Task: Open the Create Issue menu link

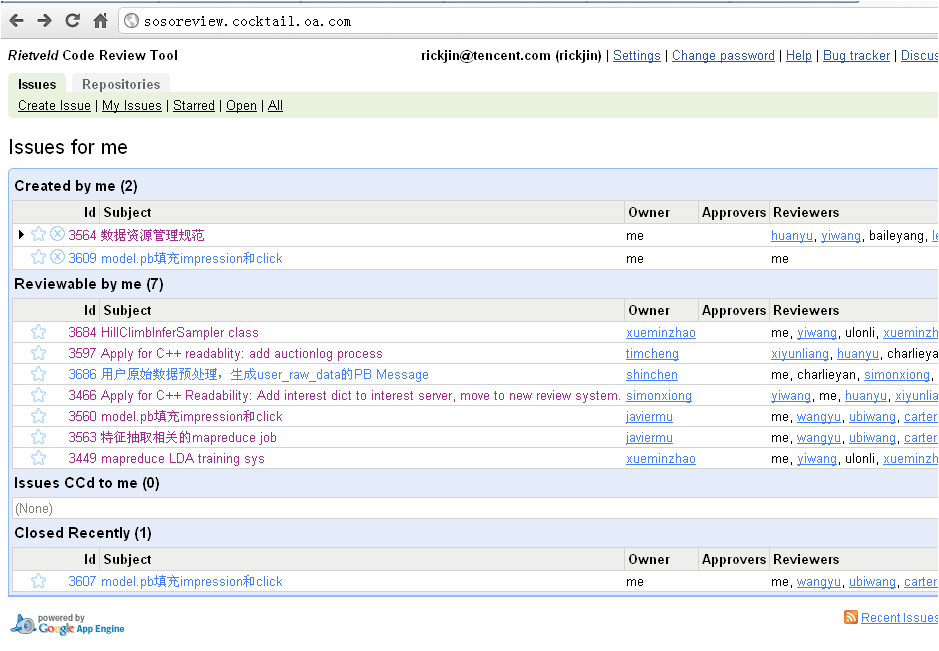Action: (54, 105)
